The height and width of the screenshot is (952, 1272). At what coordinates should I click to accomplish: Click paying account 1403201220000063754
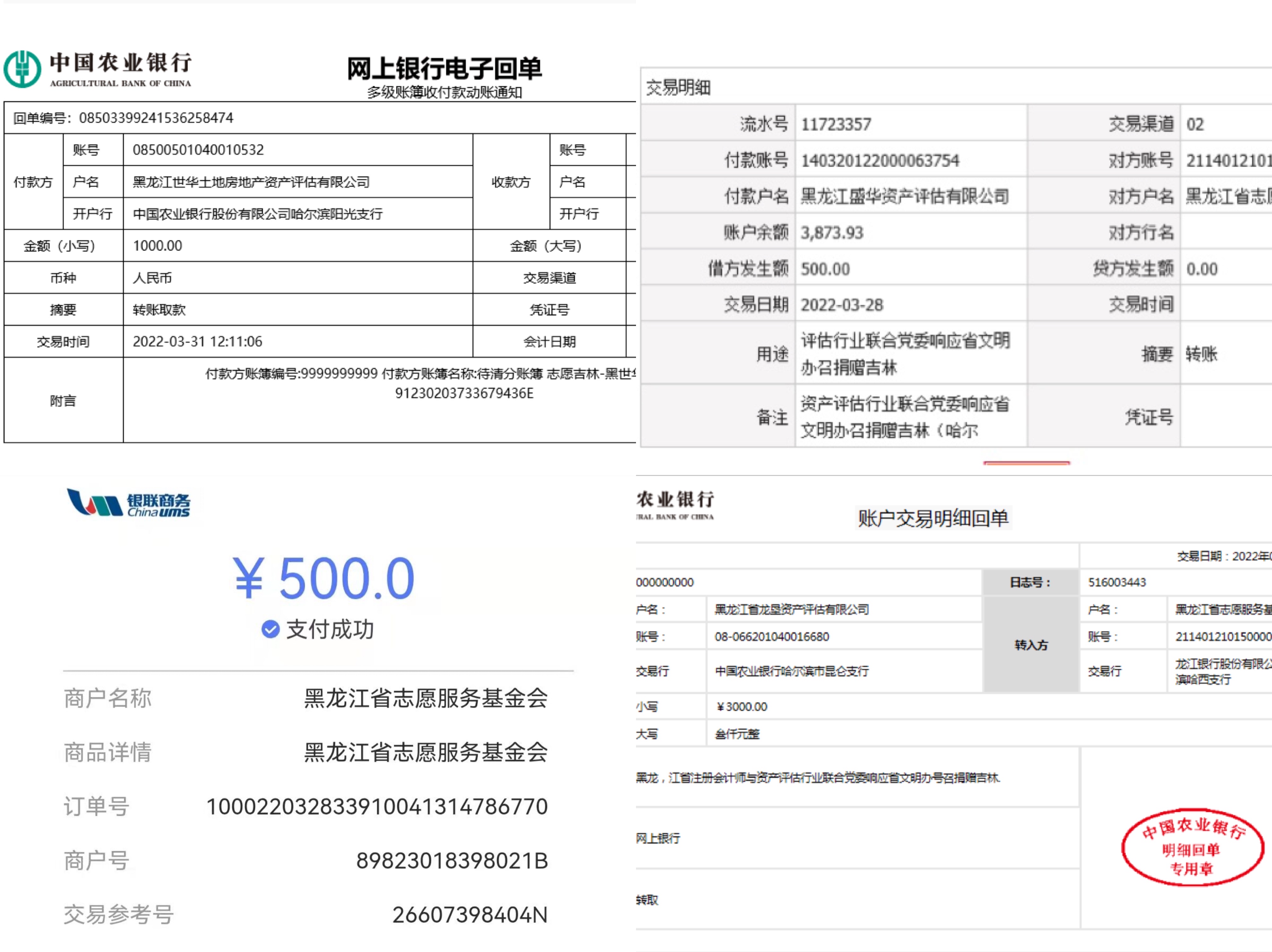pyautogui.click(x=880, y=161)
